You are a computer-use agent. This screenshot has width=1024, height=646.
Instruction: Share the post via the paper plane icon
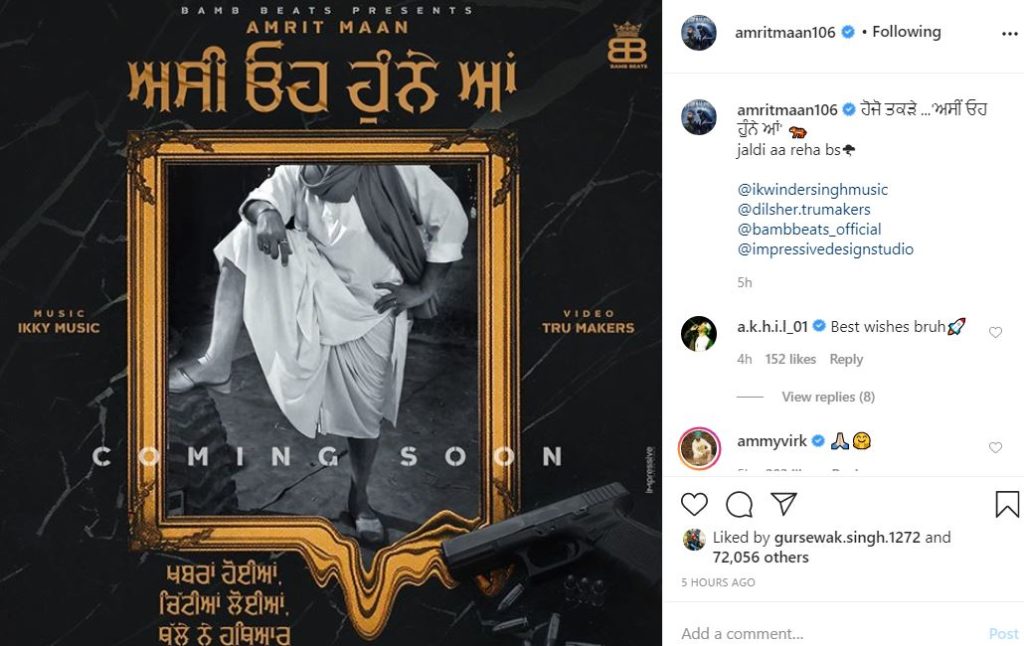[784, 504]
